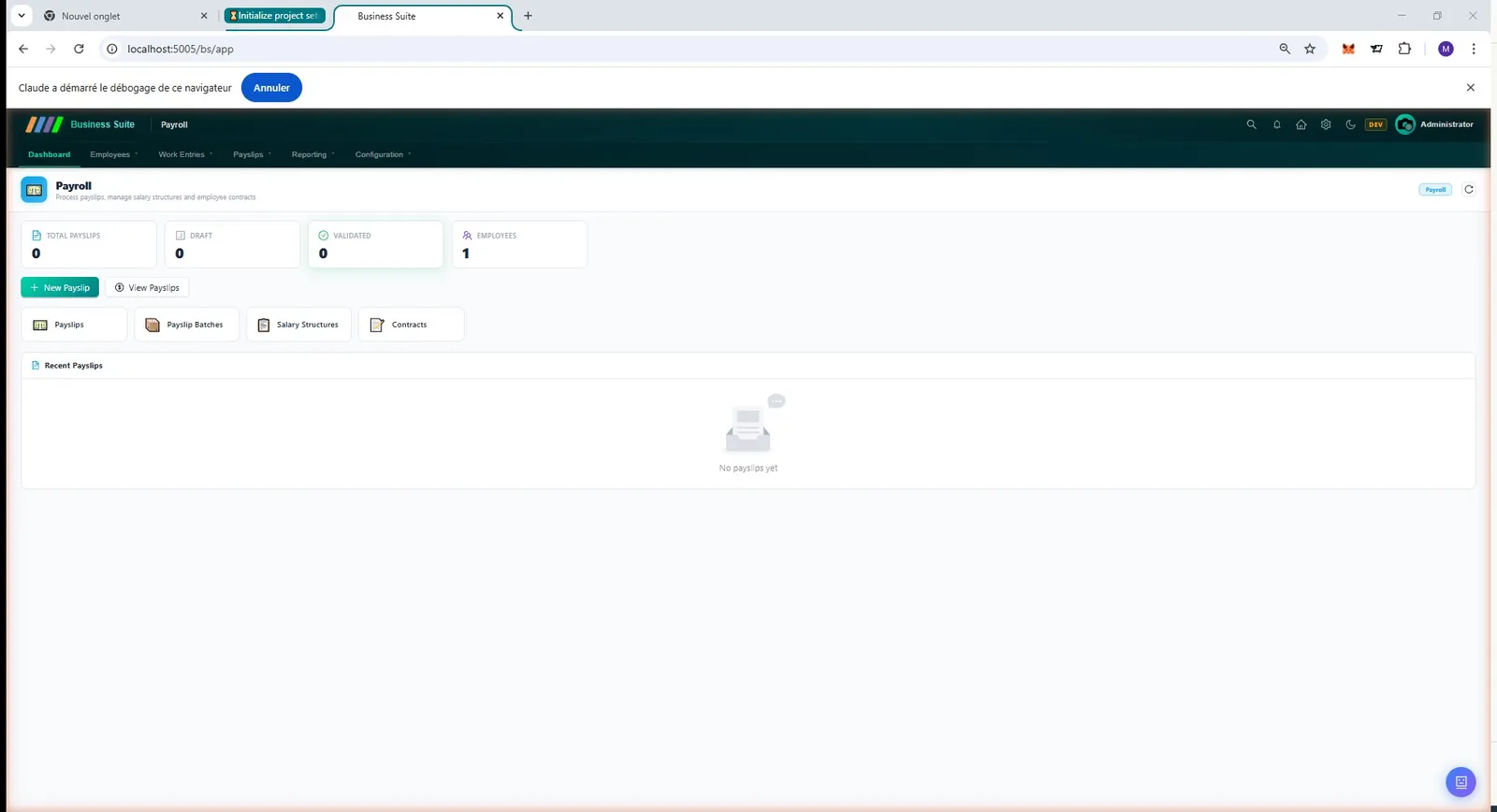The height and width of the screenshot is (812, 1497).
Task: Open the floating chat widget button
Action: [x=1461, y=782]
